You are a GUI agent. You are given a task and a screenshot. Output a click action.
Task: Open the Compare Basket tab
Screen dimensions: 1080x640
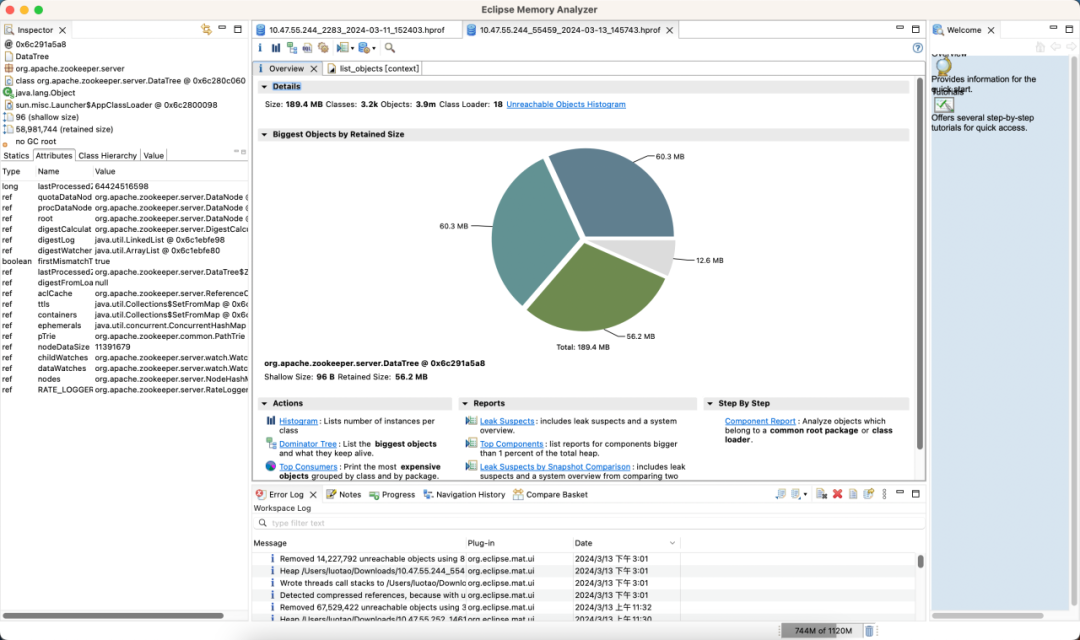coord(550,495)
